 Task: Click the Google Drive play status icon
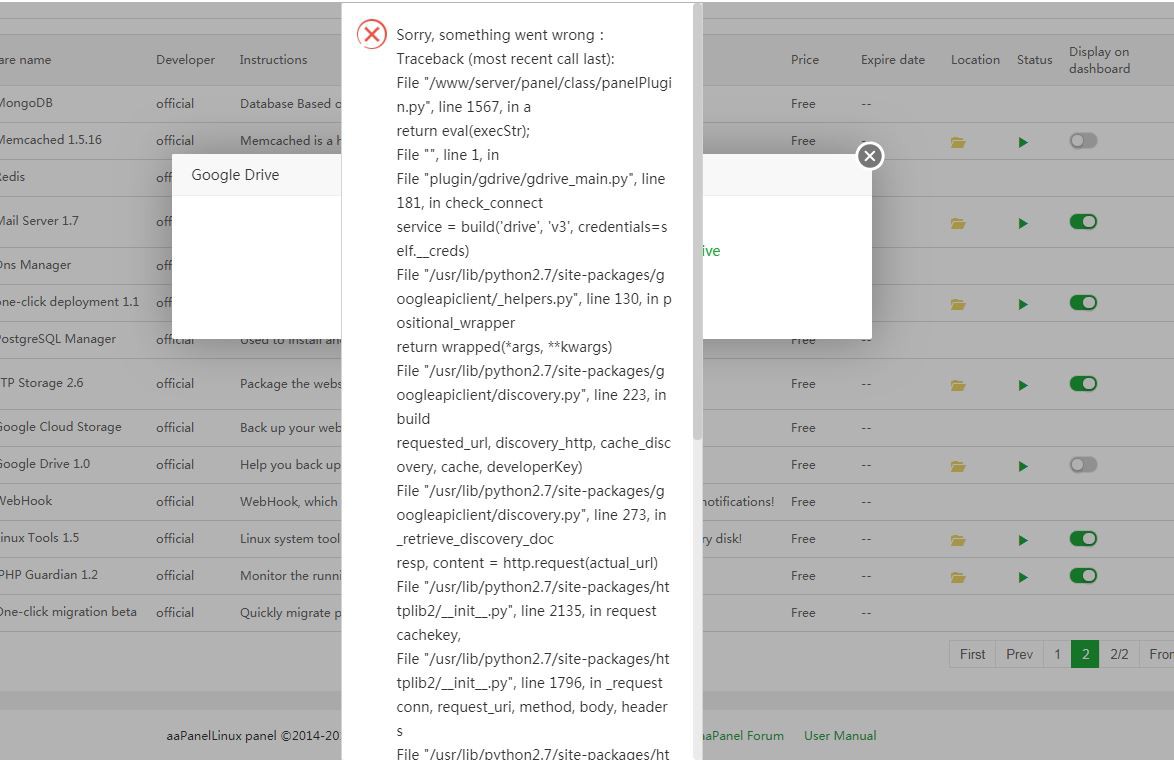tap(1023, 466)
